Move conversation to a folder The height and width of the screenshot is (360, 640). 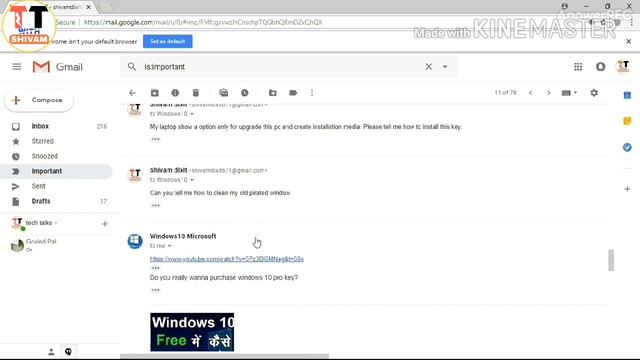[x=273, y=93]
